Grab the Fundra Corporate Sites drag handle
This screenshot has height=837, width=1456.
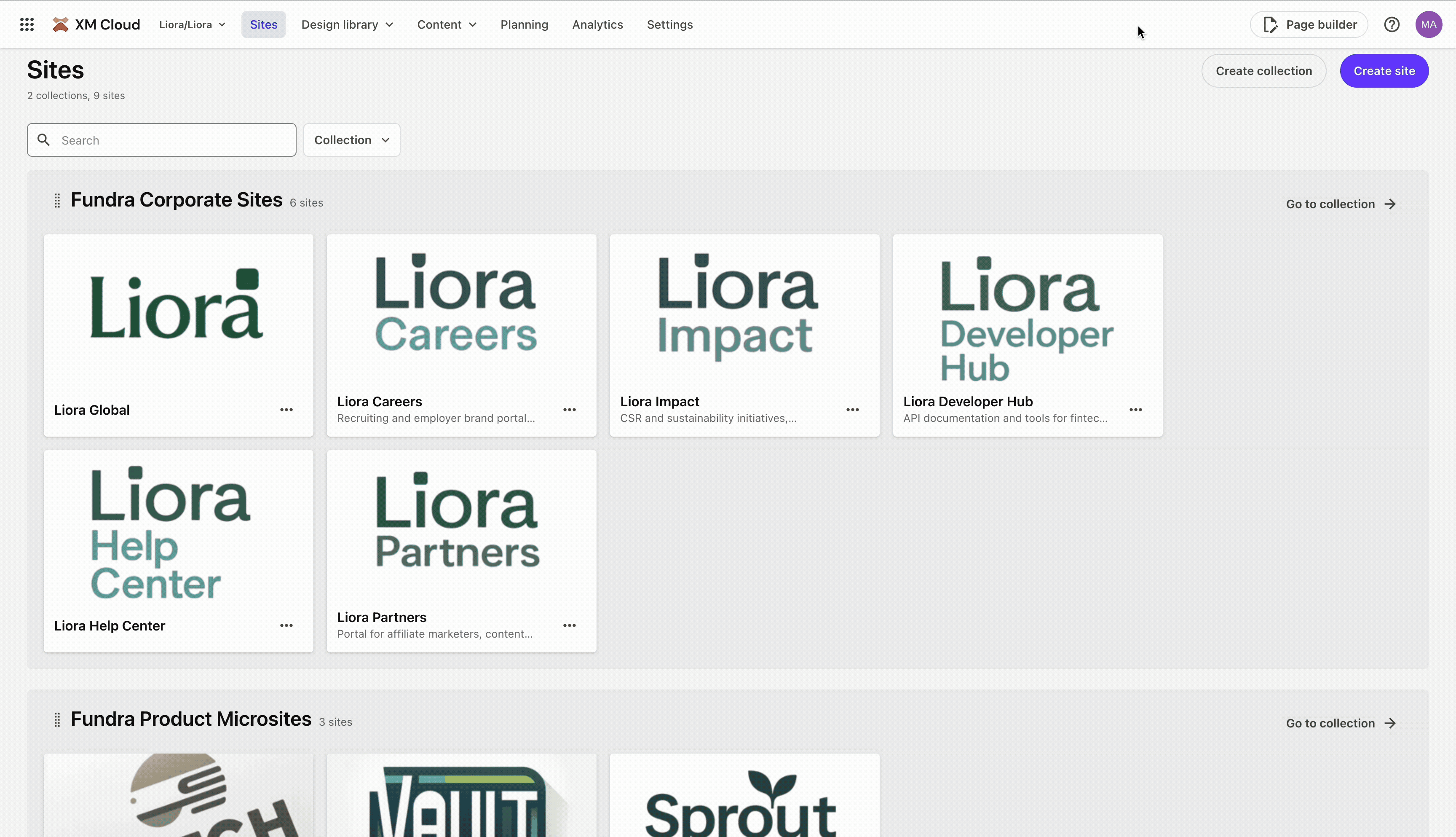pyautogui.click(x=57, y=201)
